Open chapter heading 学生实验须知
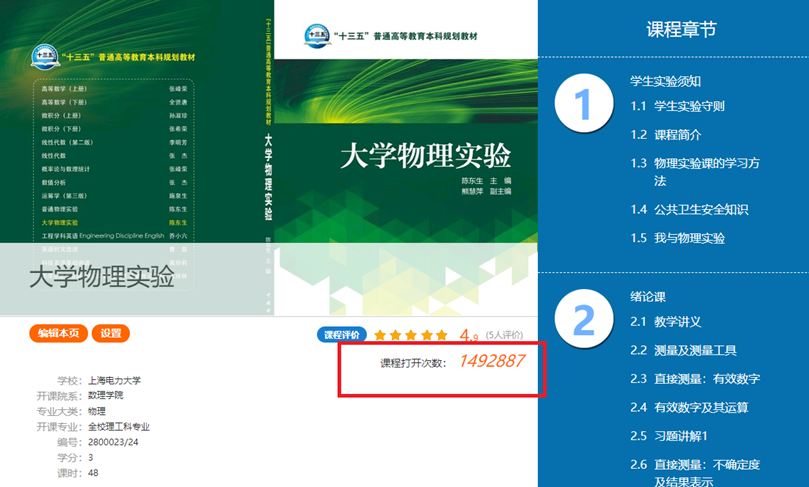This screenshot has width=809, height=487. (x=665, y=81)
